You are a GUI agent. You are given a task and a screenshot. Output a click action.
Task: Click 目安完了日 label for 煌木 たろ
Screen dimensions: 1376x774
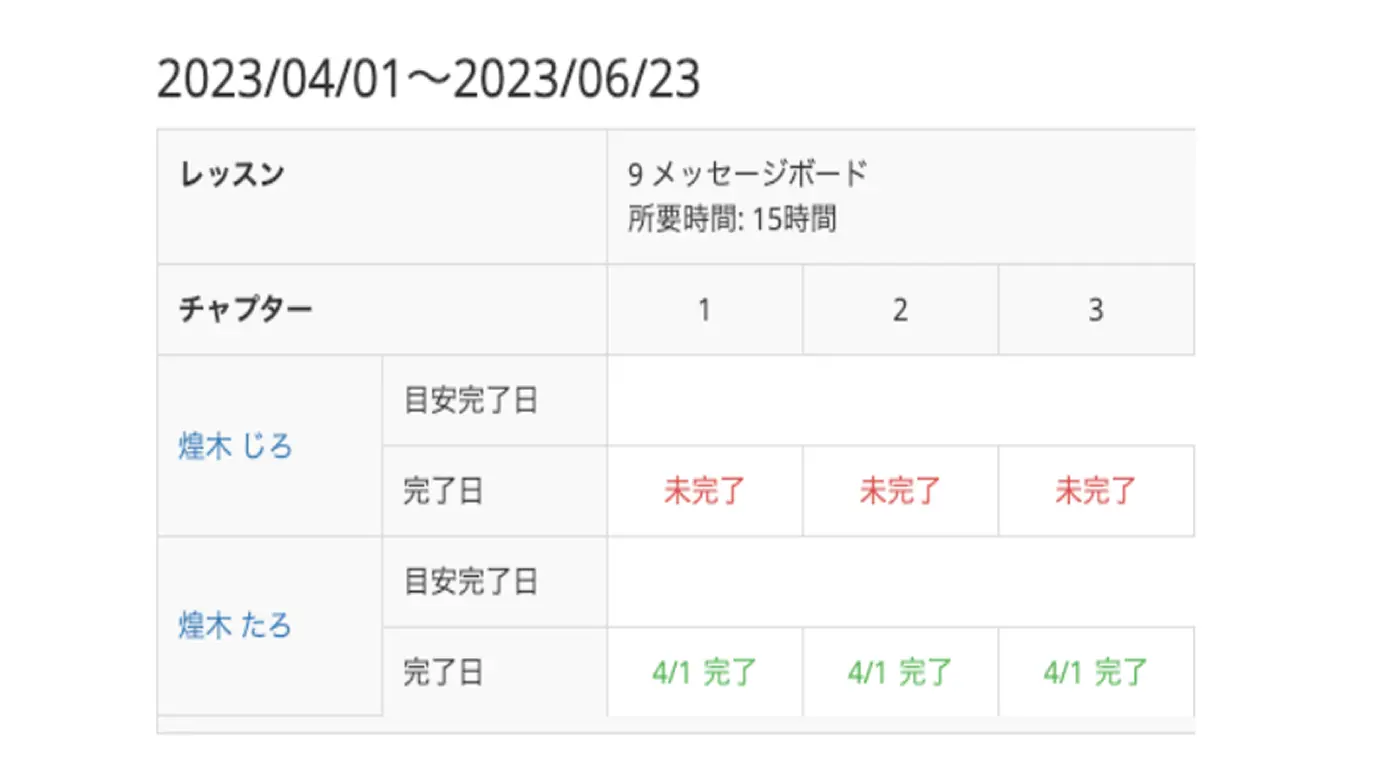[471, 581]
